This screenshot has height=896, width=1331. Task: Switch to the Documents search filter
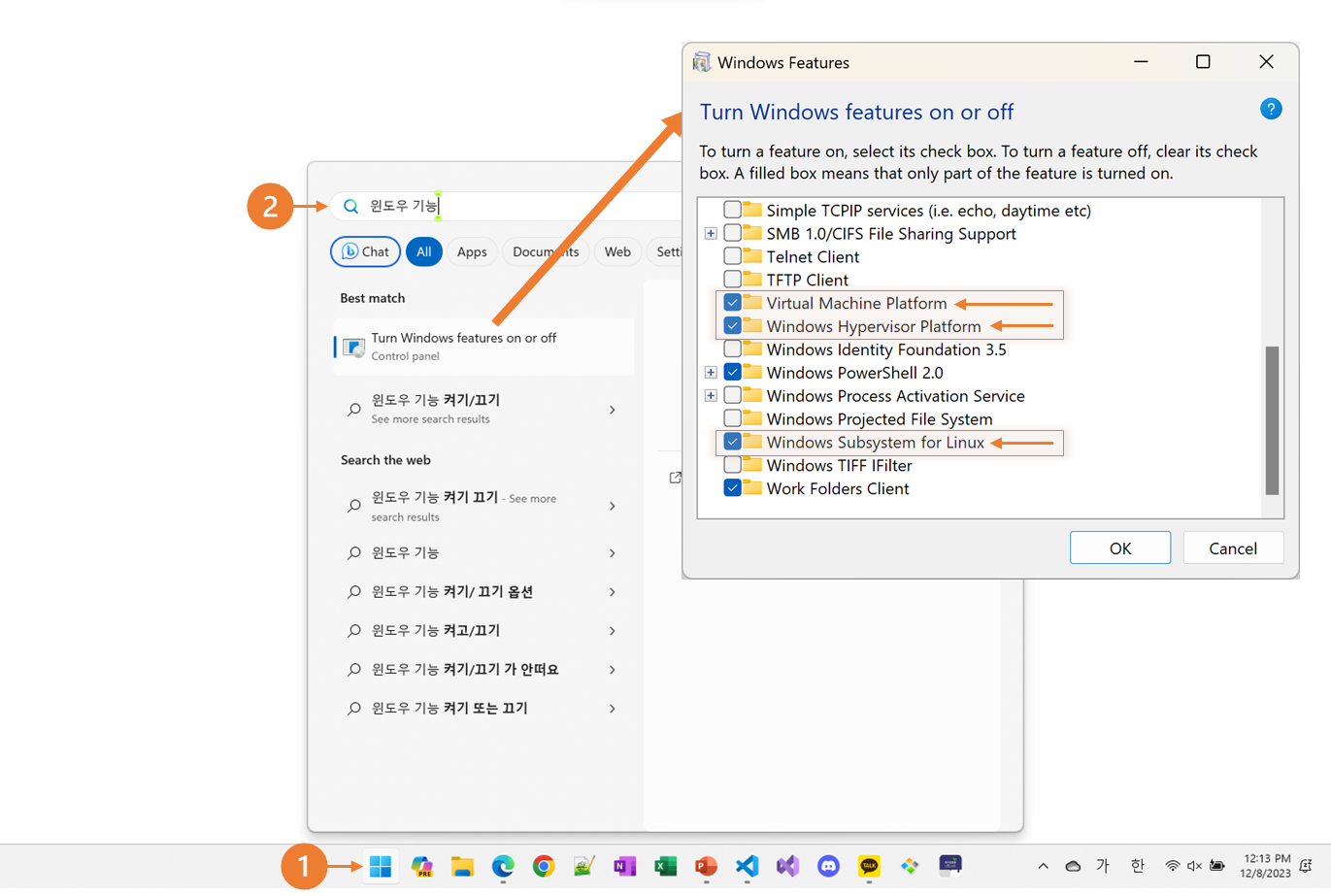546,251
